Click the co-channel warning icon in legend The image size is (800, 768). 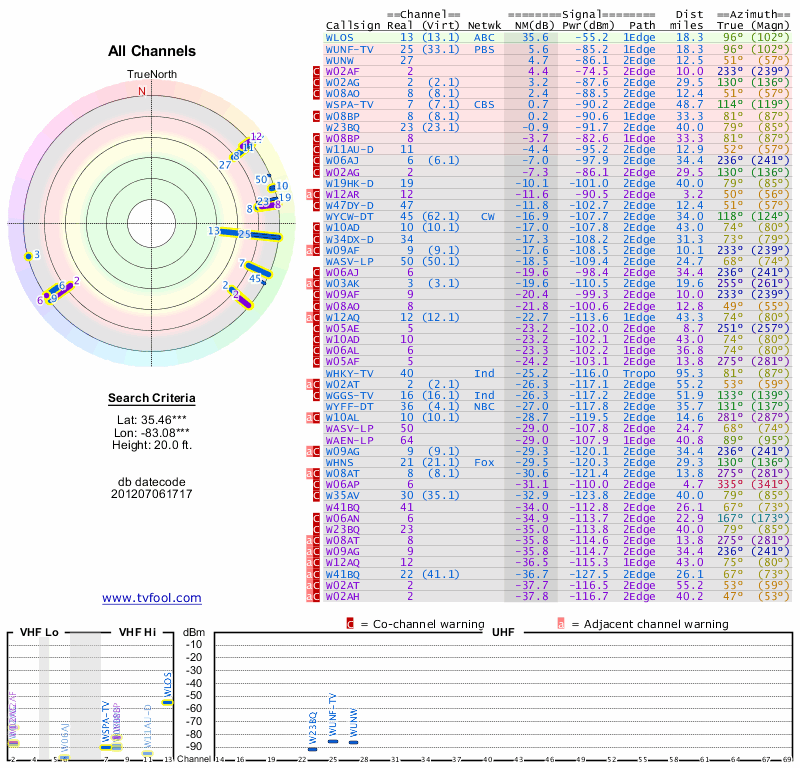350,624
